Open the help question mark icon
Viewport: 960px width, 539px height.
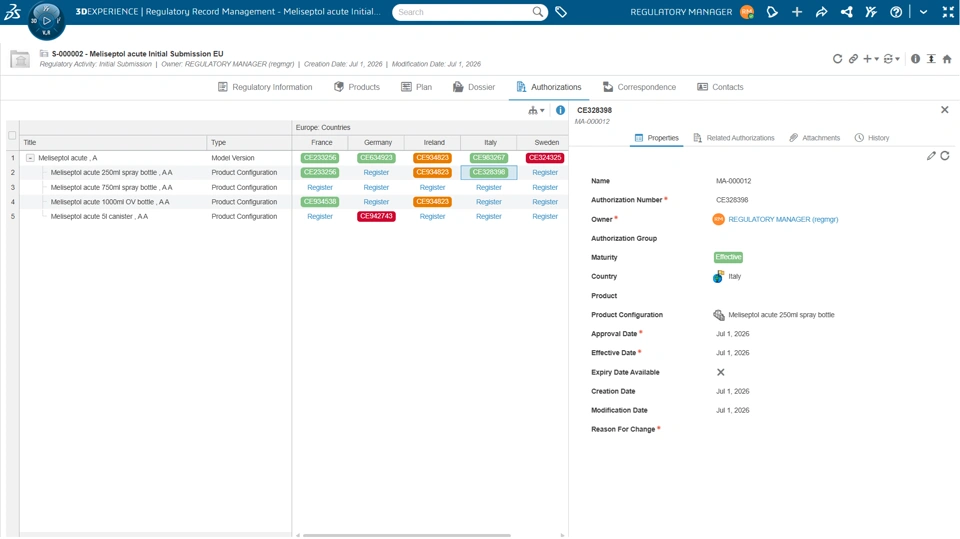point(896,12)
